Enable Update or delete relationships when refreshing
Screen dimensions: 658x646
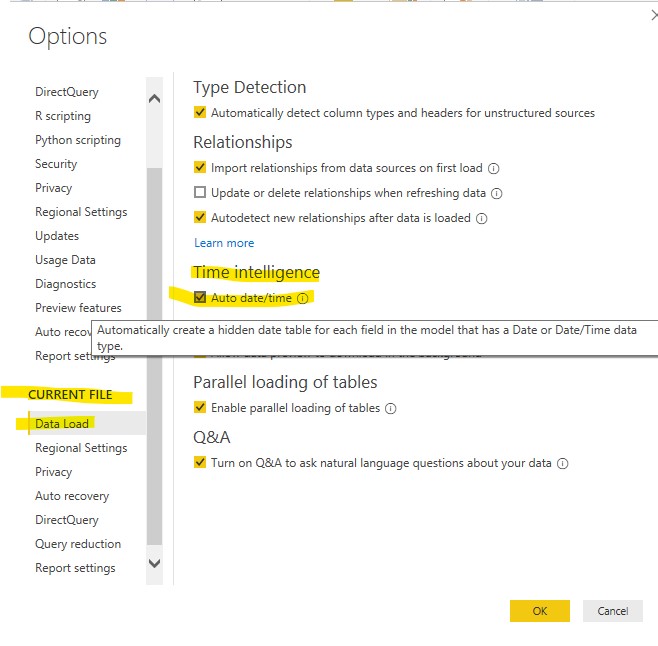click(200, 192)
